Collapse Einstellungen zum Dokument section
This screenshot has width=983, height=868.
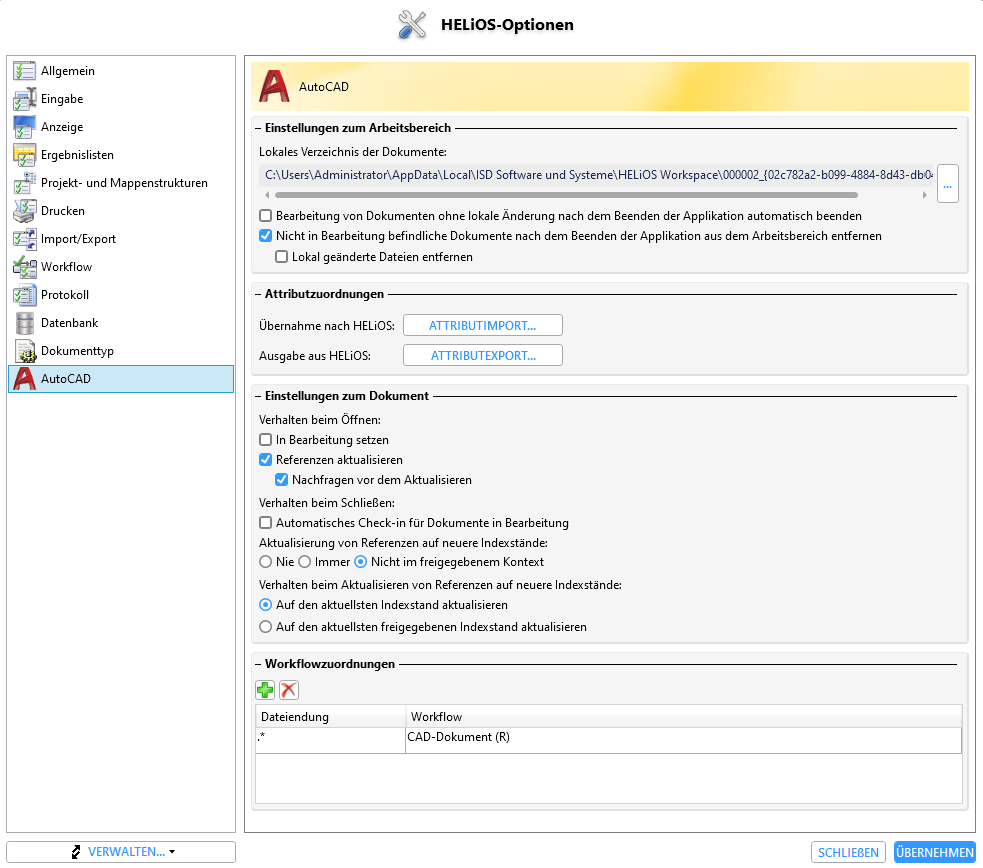pyautogui.click(x=258, y=396)
